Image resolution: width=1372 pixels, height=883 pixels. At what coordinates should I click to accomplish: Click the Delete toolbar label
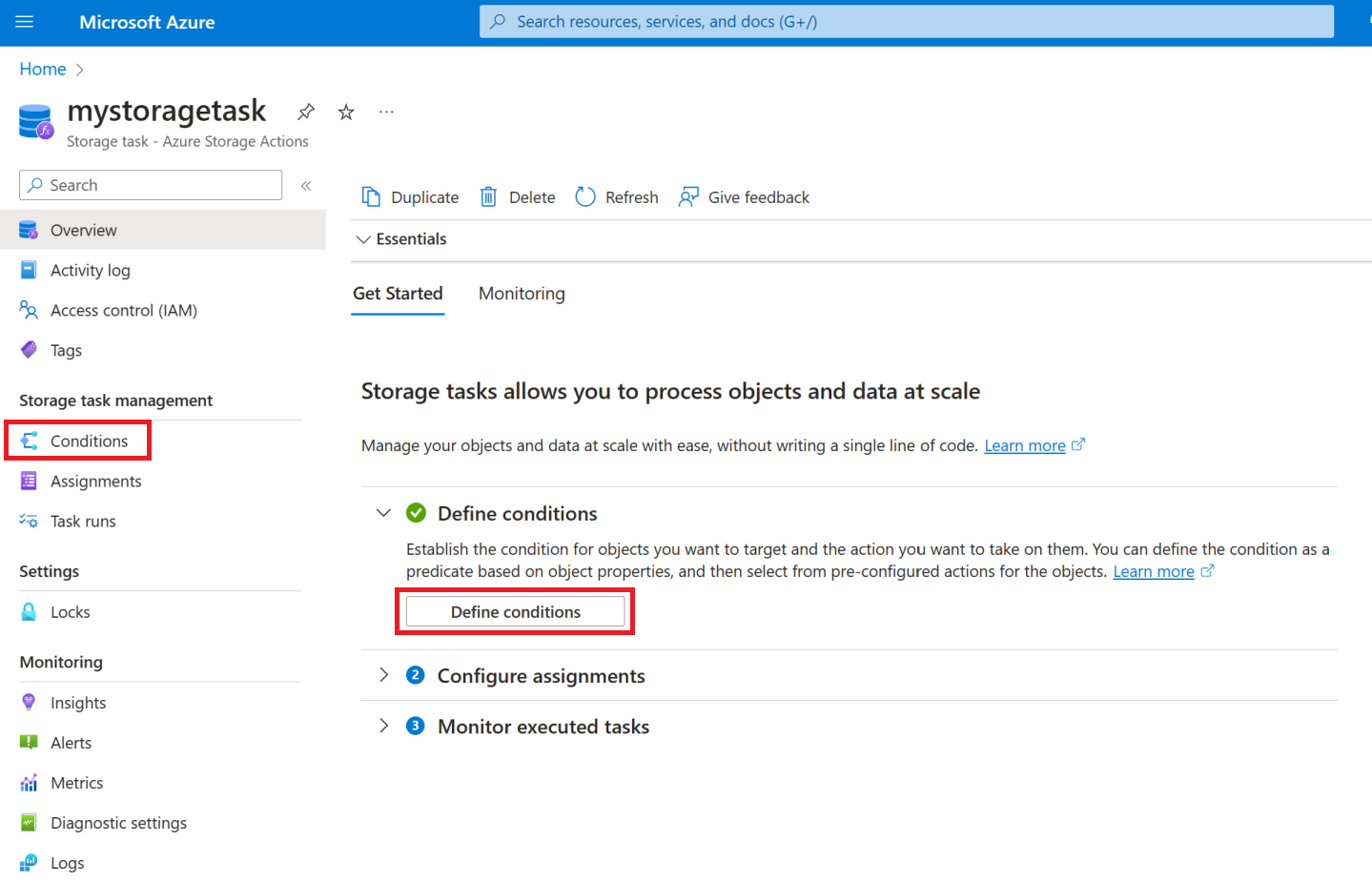(x=532, y=197)
